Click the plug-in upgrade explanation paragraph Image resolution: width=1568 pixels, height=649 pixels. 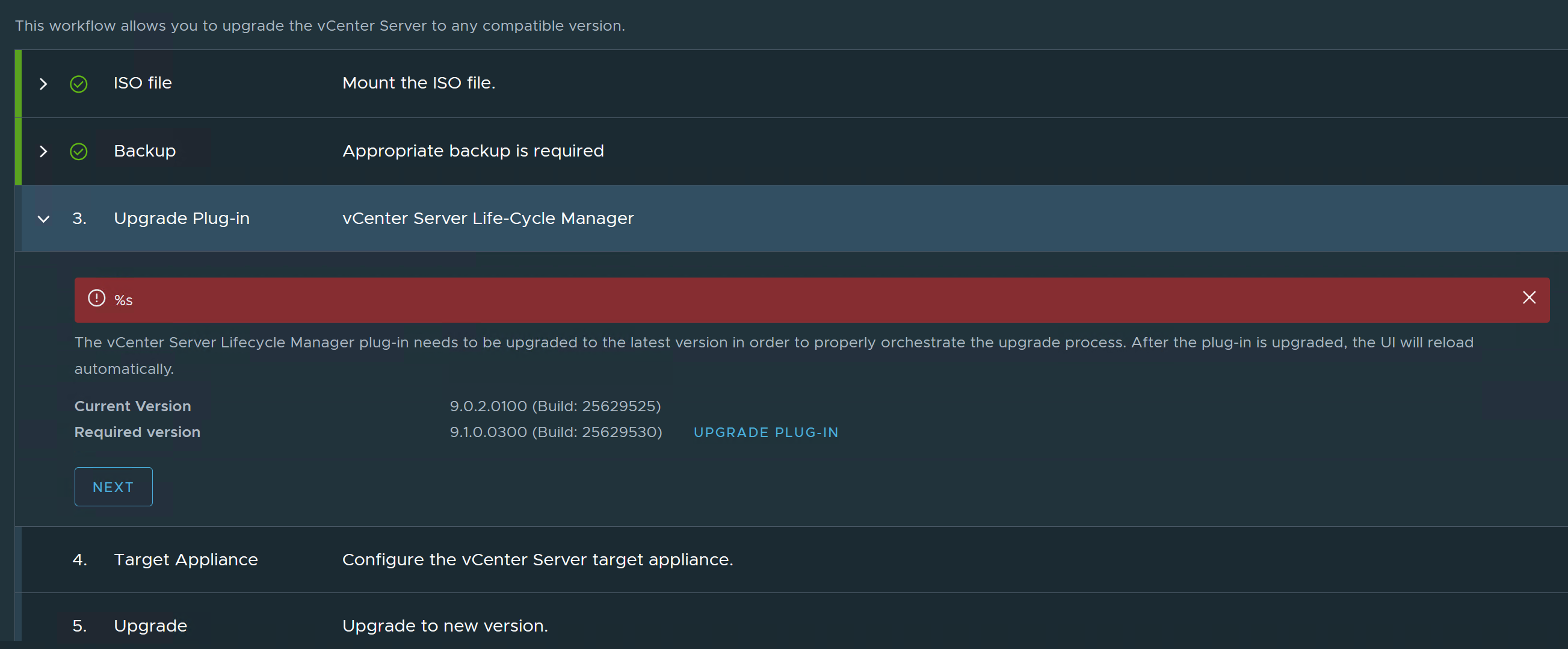click(x=774, y=356)
